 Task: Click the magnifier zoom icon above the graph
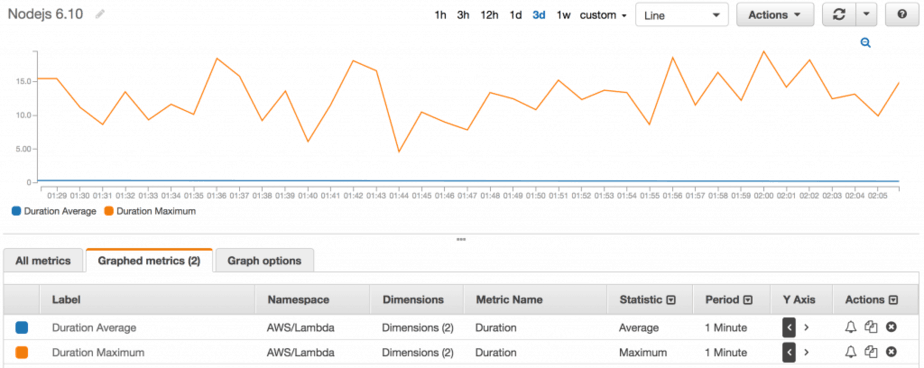(865, 43)
